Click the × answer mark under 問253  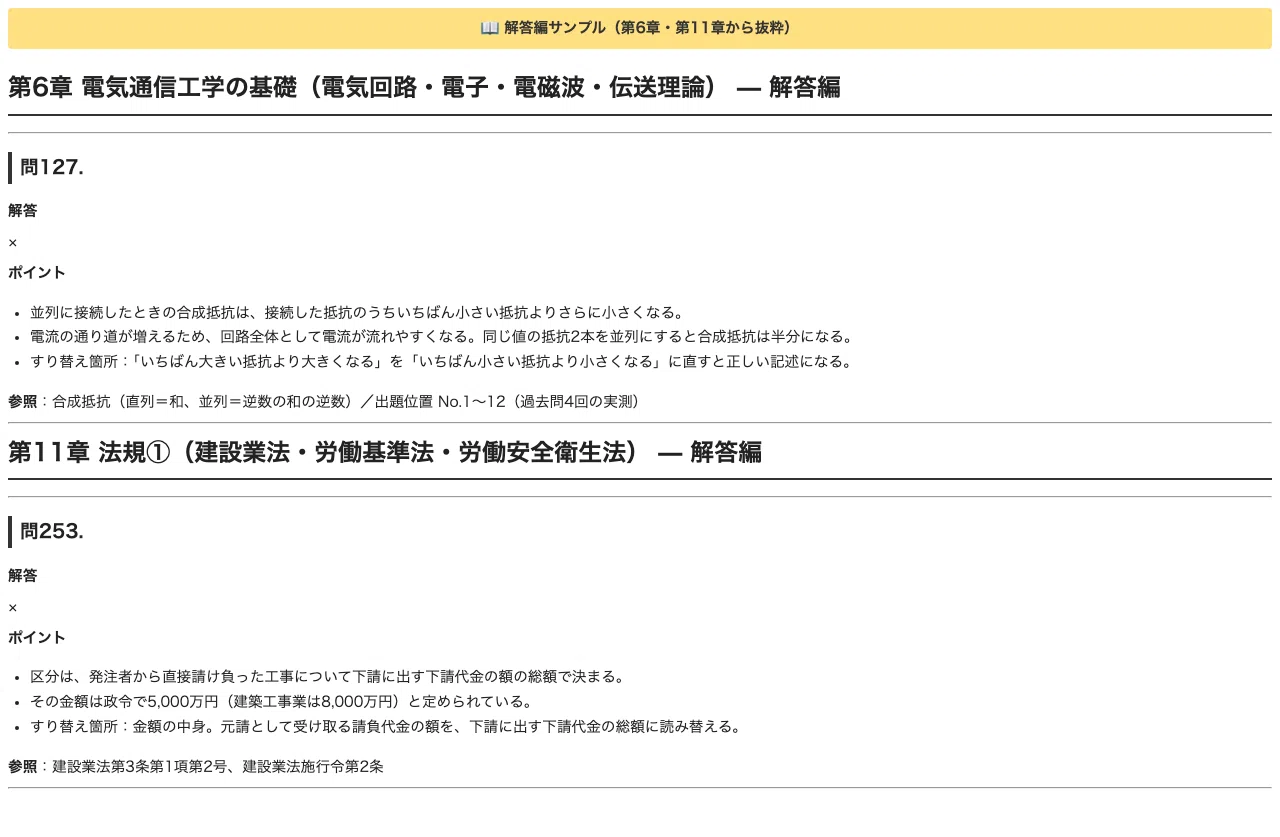pyautogui.click(x=13, y=607)
